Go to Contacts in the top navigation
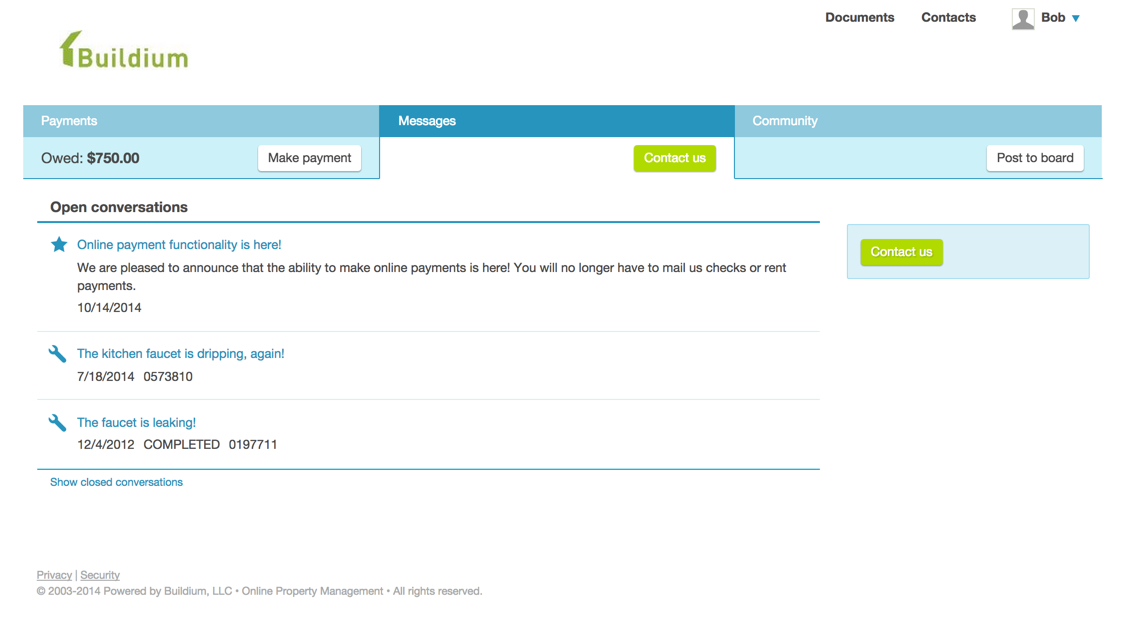The image size is (1136, 631). [948, 17]
